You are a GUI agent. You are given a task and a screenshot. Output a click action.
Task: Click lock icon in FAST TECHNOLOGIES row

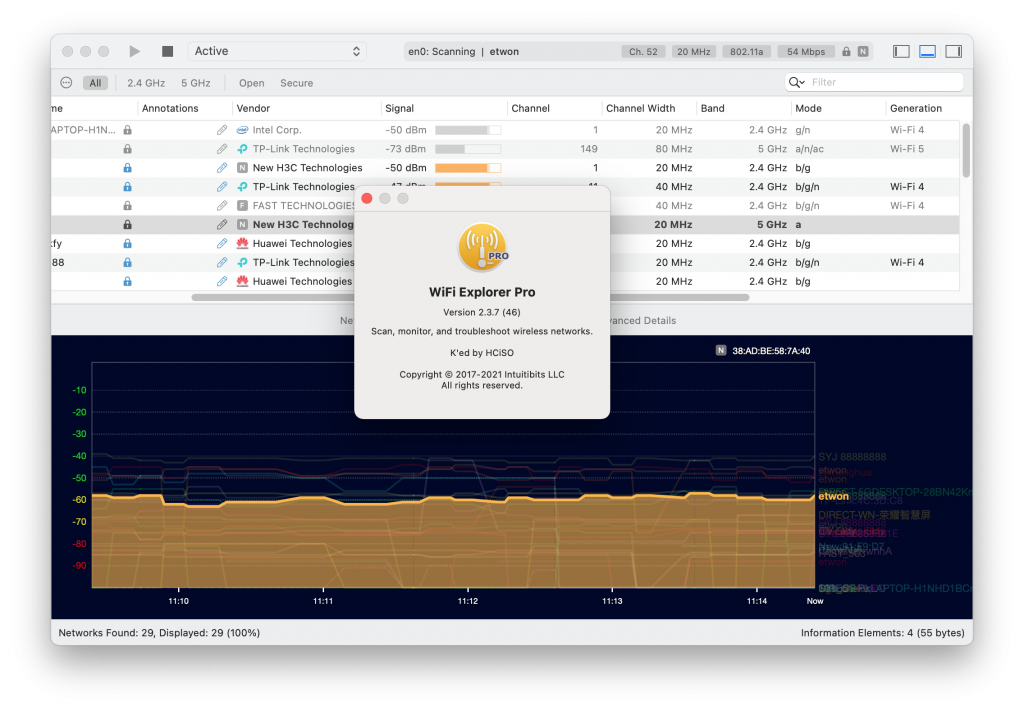127,206
